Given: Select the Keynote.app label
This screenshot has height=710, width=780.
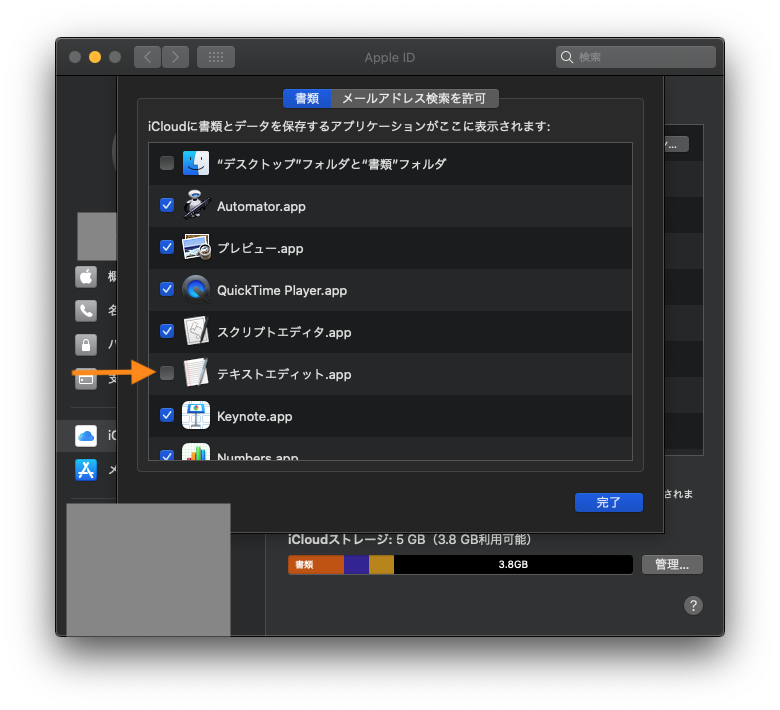Looking at the screenshot, I should 255,416.
